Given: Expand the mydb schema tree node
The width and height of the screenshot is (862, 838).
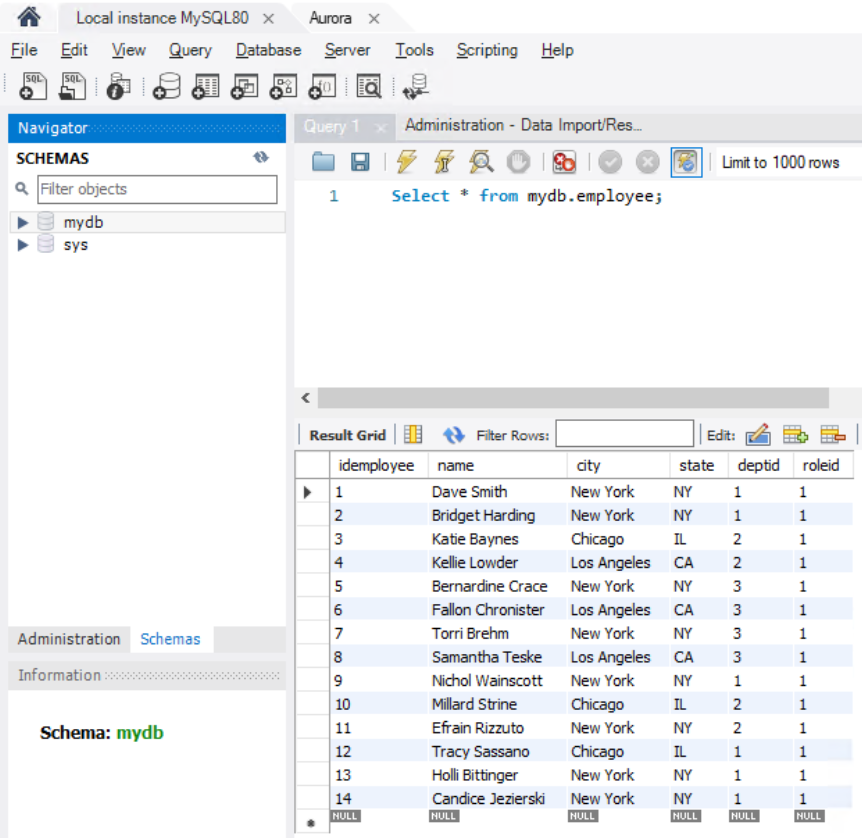Looking at the screenshot, I should tap(23, 223).
